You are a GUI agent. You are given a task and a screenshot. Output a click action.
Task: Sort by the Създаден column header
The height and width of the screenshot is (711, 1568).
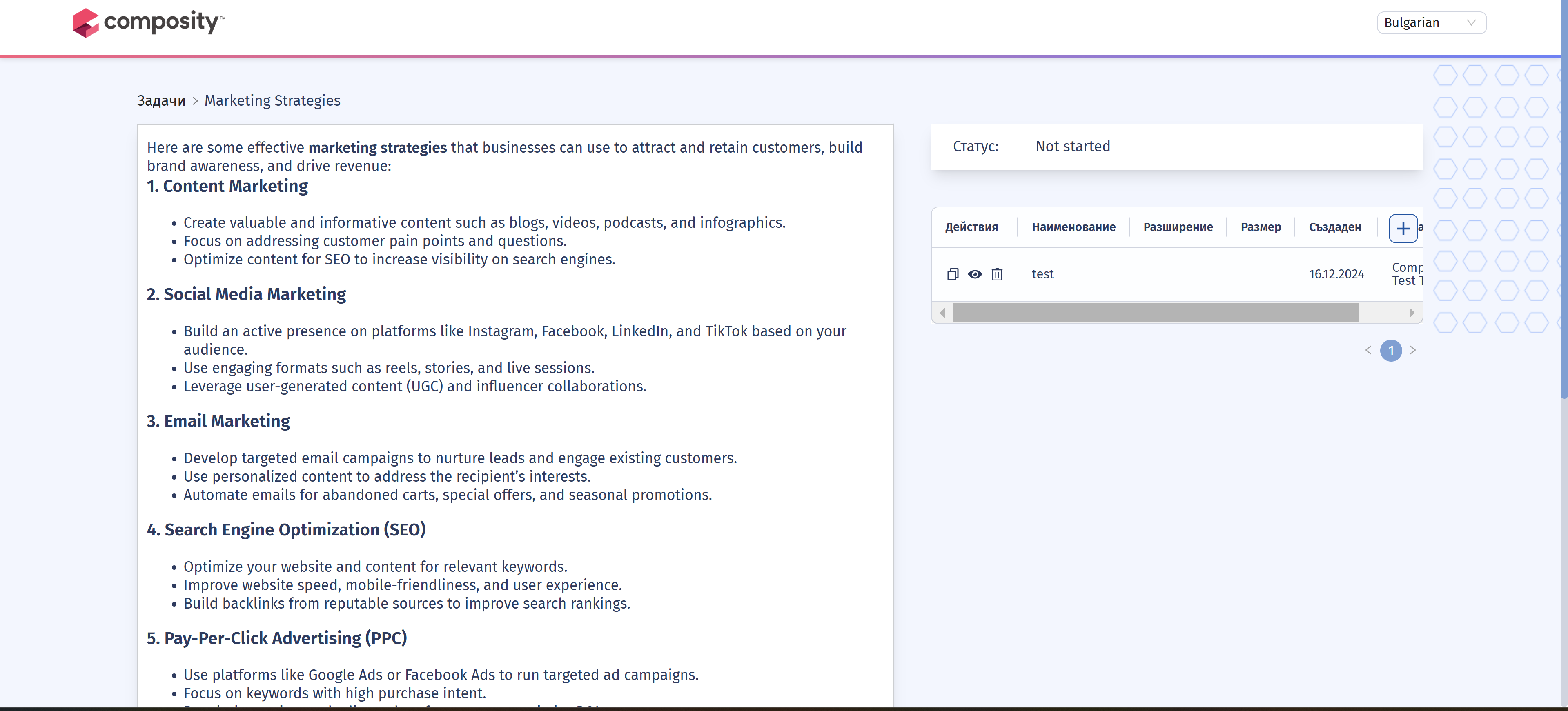coord(1335,227)
